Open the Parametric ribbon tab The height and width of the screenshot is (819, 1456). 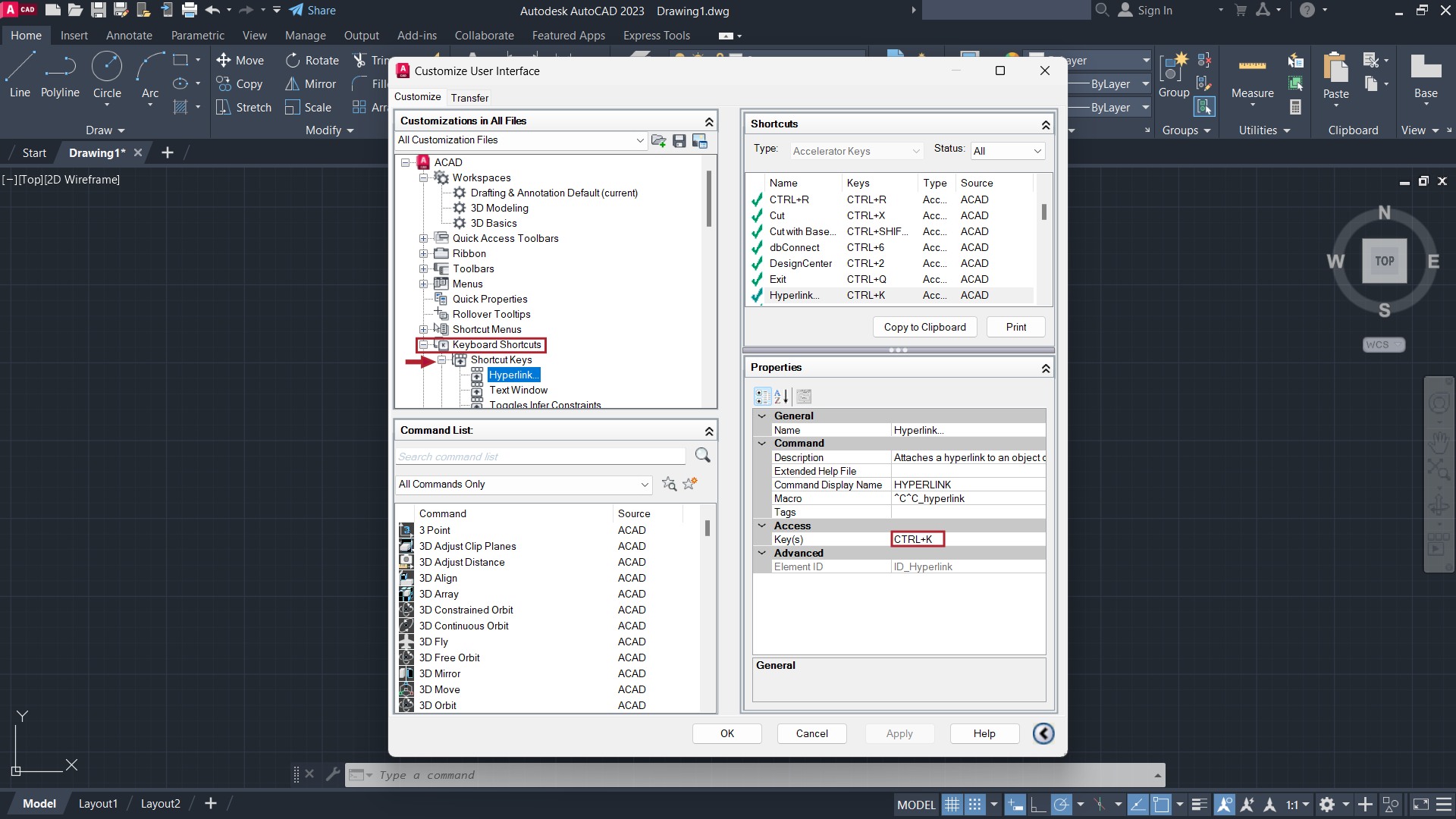pyautogui.click(x=197, y=35)
